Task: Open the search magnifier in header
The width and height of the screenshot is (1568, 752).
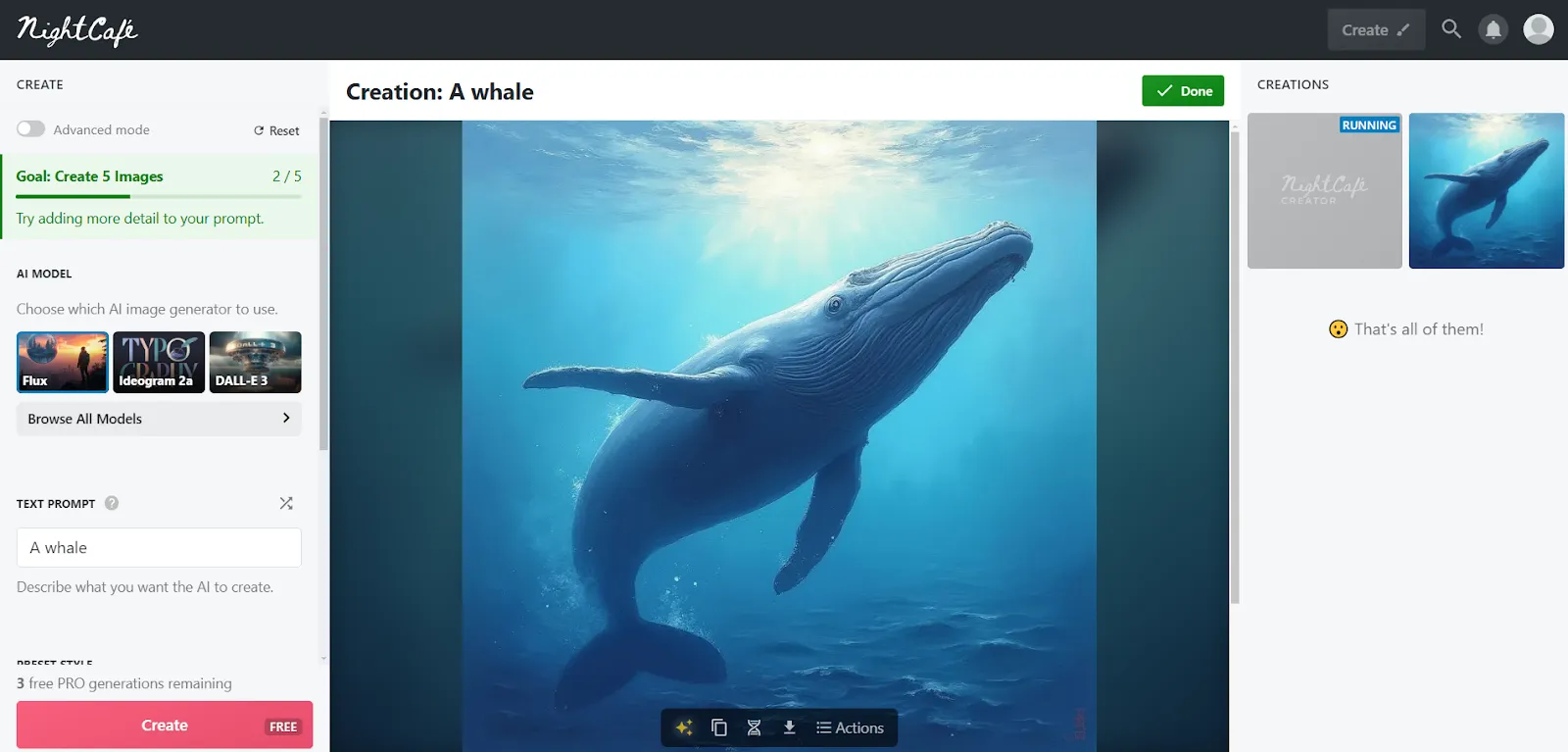Action: click(1451, 29)
